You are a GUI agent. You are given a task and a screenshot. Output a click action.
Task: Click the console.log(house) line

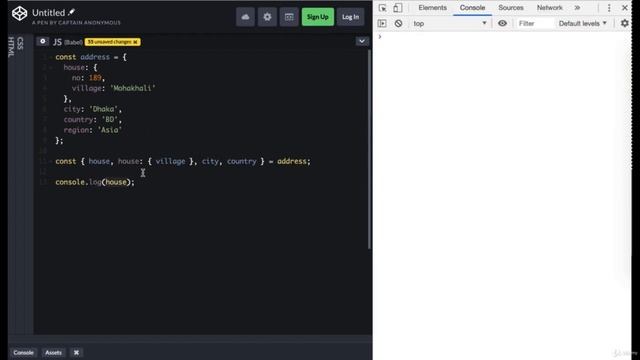(x=95, y=182)
